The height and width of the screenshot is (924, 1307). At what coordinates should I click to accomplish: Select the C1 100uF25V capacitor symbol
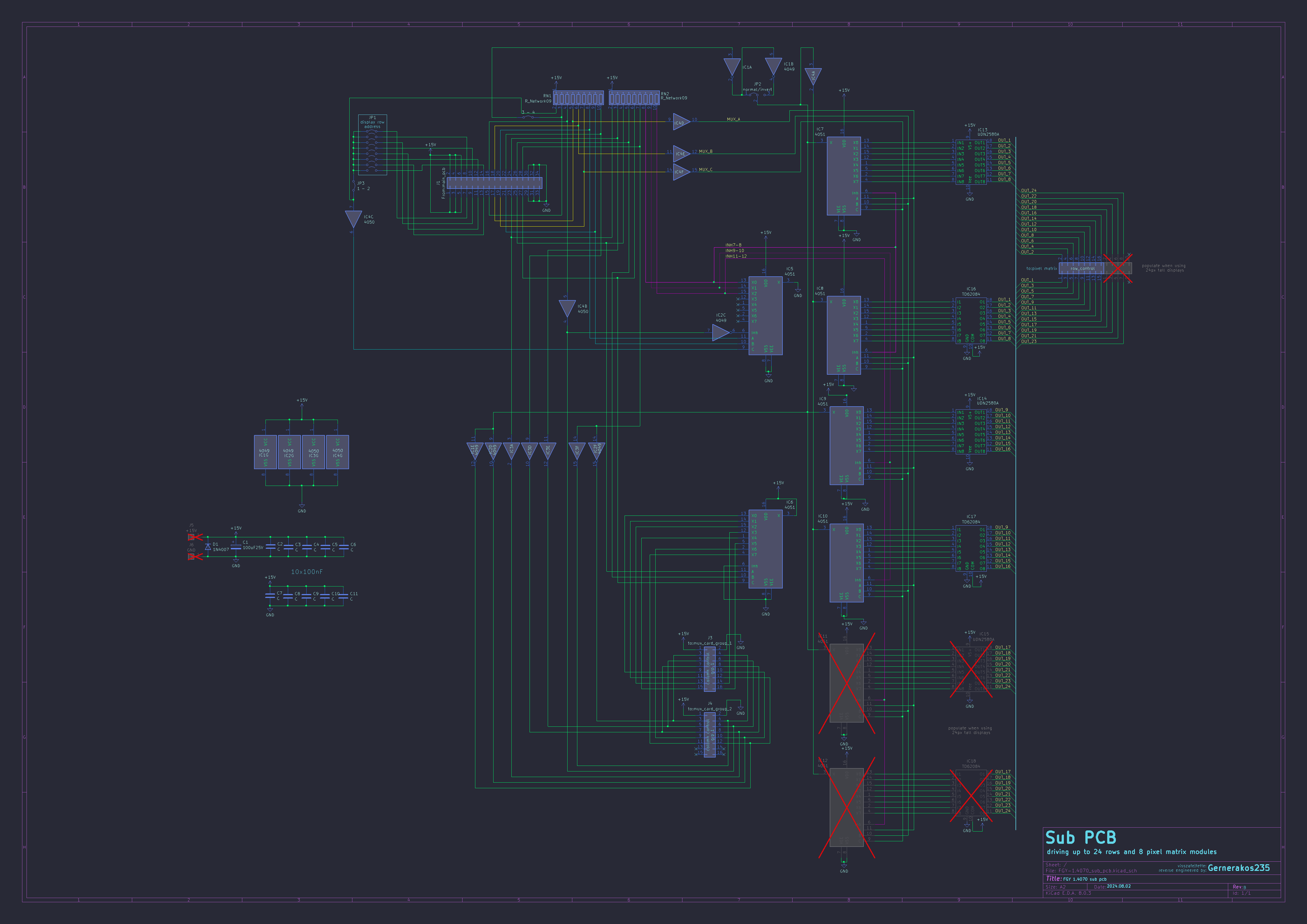click(x=236, y=547)
